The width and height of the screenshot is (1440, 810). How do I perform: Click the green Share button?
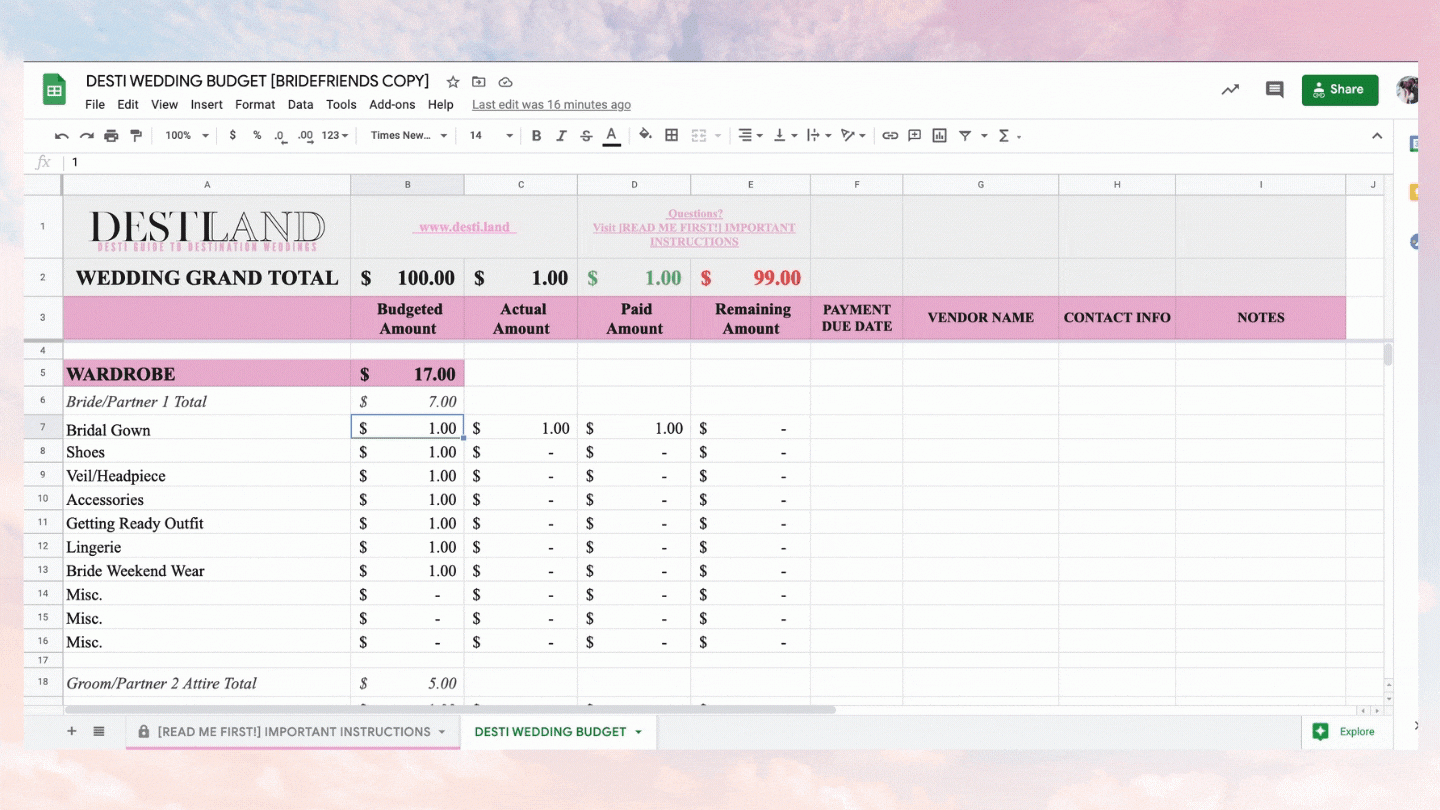[1339, 90]
